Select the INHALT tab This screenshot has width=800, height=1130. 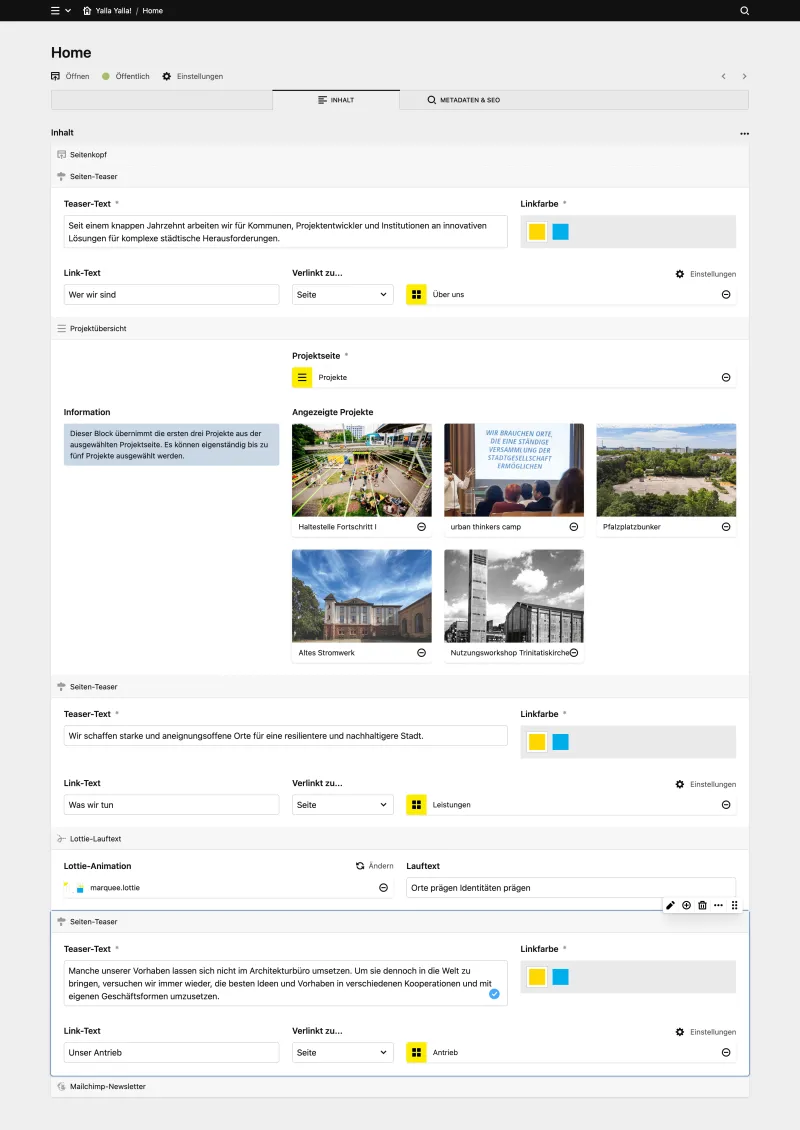tap(337, 99)
